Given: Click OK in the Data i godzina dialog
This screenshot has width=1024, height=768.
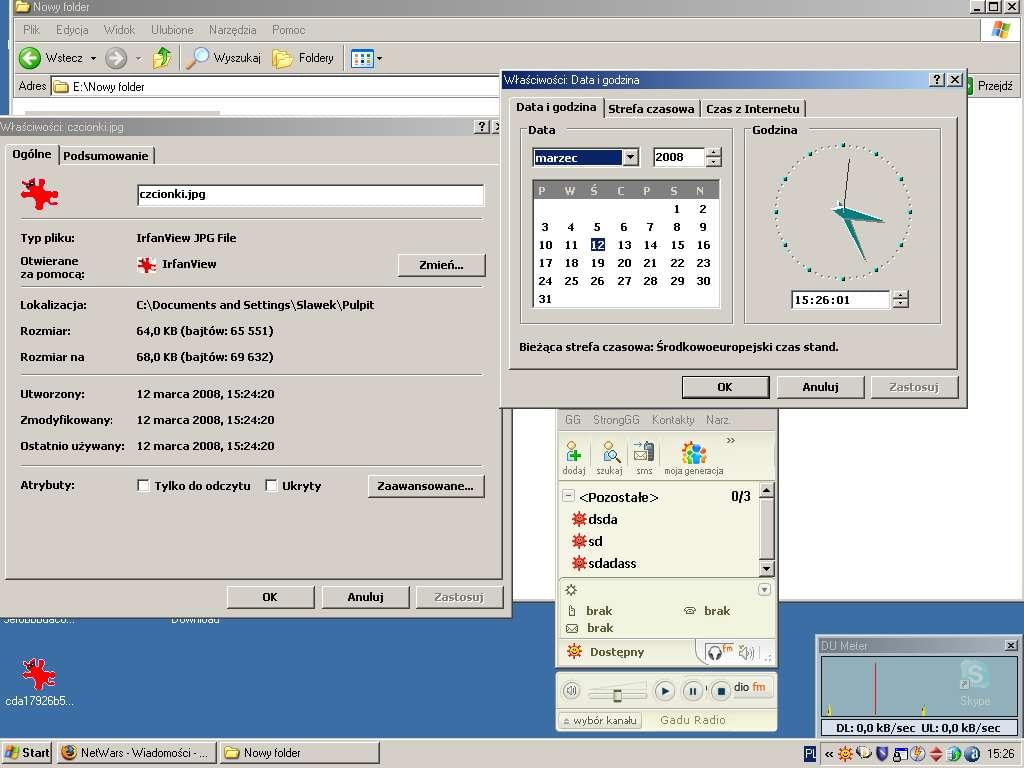Looking at the screenshot, I should coord(725,387).
